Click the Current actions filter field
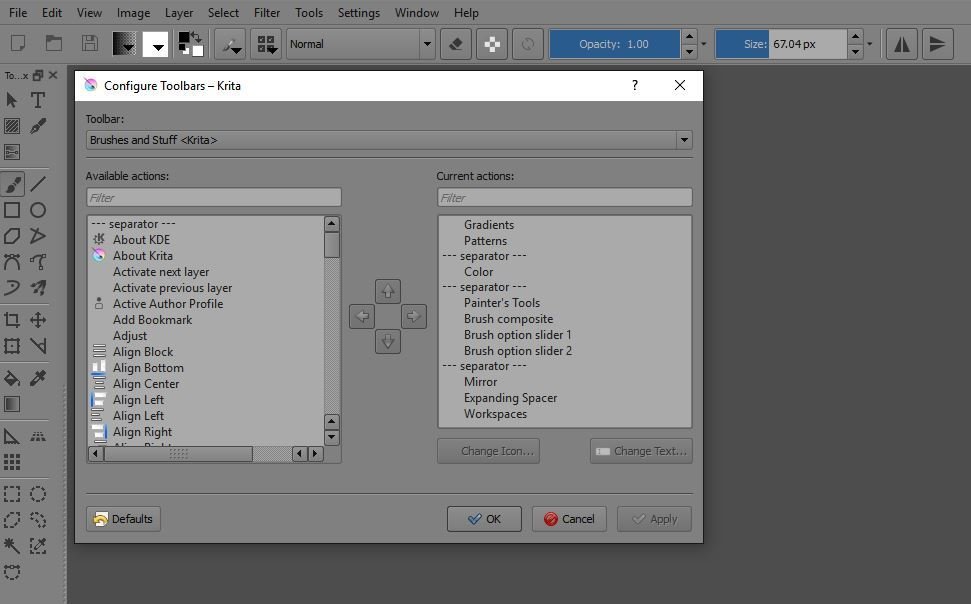 click(565, 198)
